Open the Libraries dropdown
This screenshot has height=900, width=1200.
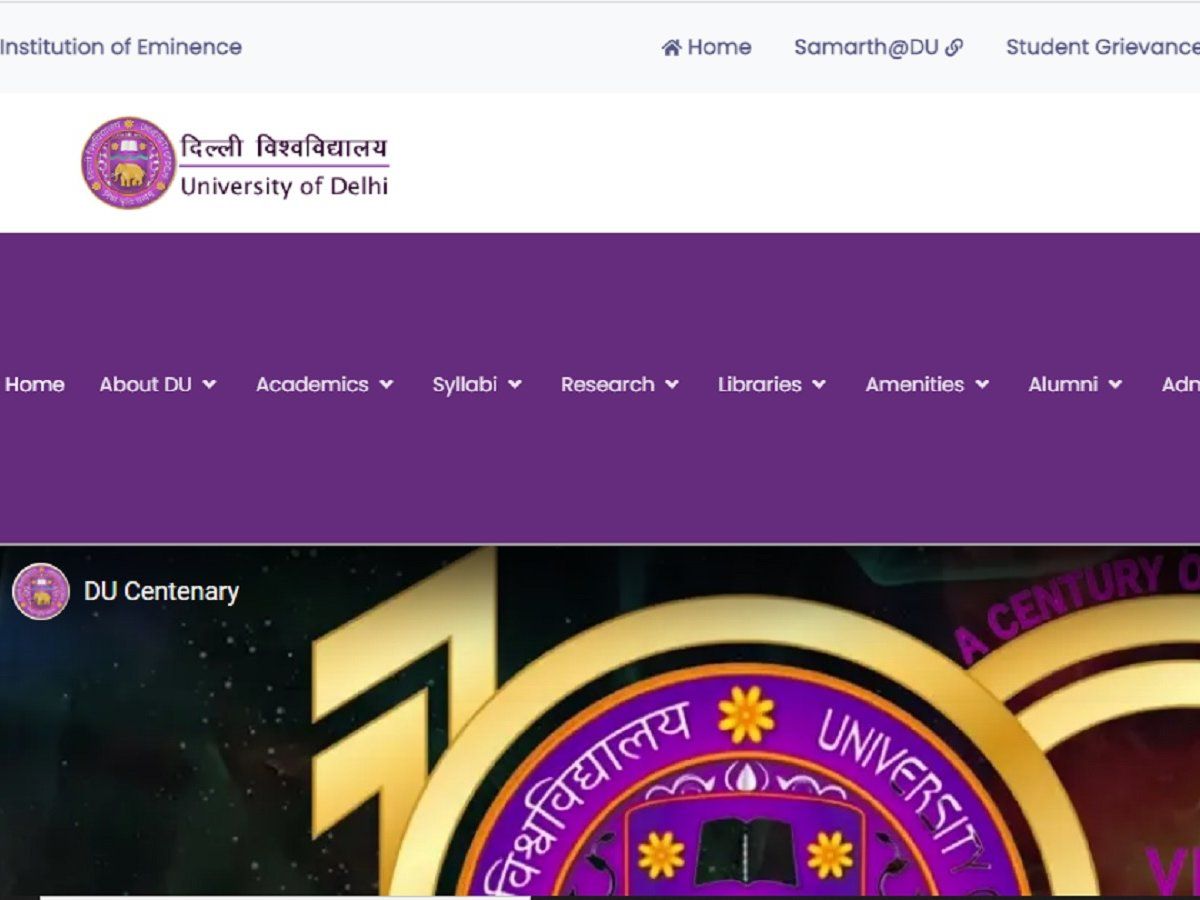point(772,384)
